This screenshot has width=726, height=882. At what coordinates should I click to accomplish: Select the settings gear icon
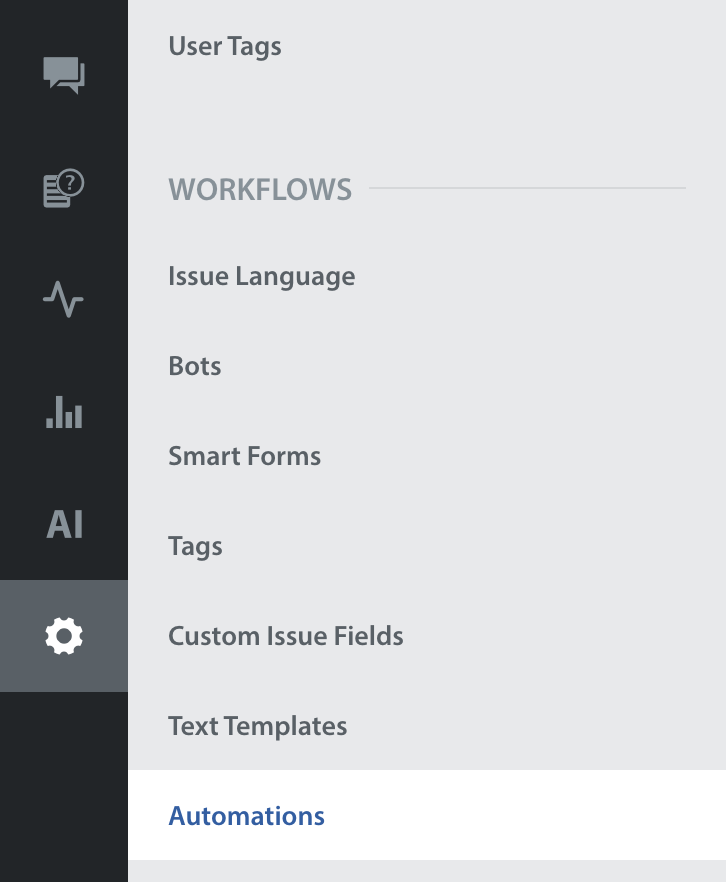click(64, 636)
